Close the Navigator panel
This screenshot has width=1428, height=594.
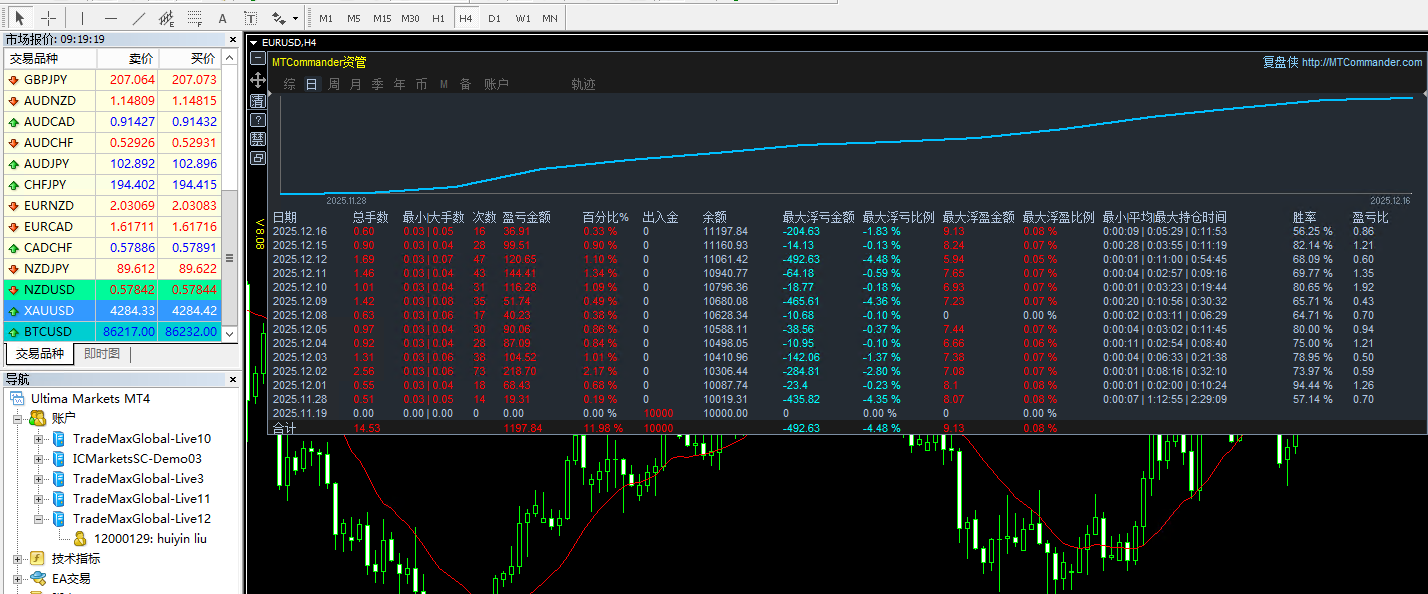pyautogui.click(x=235, y=379)
